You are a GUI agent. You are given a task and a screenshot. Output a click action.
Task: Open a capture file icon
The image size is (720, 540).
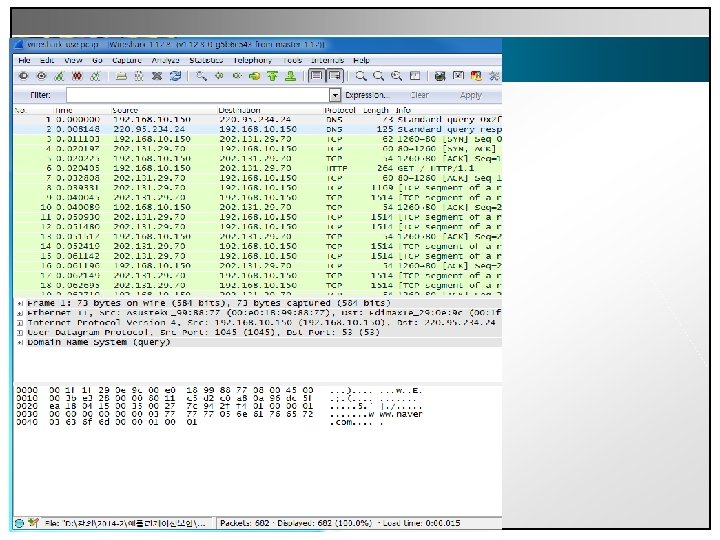(121, 76)
